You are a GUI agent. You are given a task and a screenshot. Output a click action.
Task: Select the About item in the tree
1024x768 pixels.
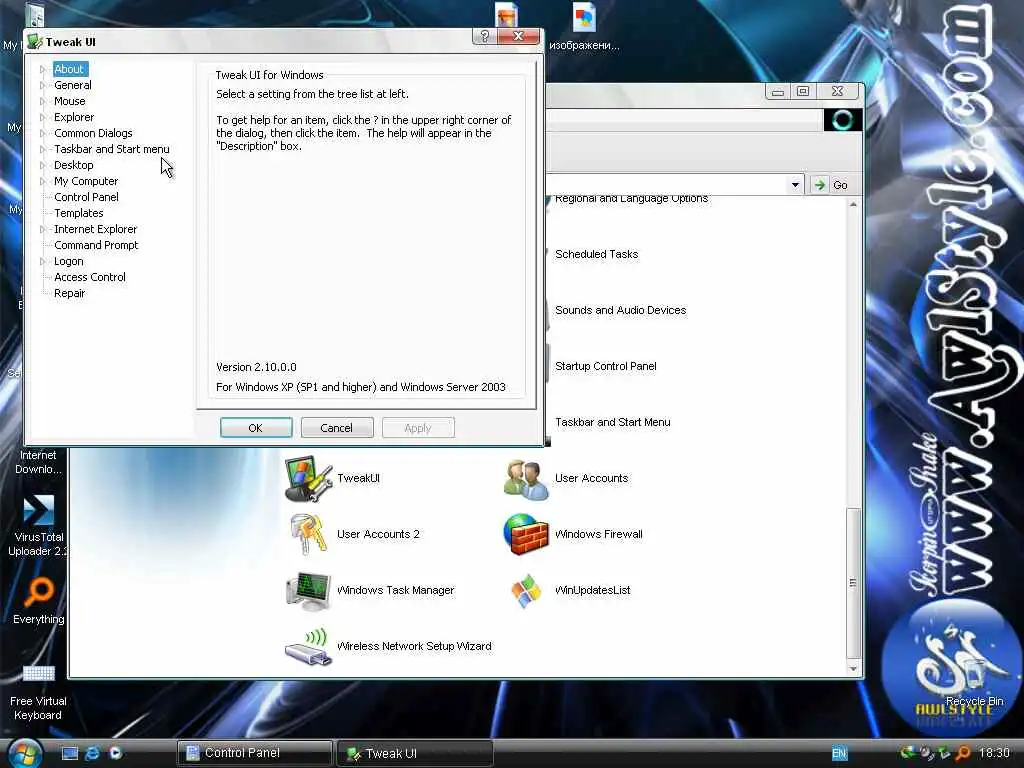click(x=69, y=69)
